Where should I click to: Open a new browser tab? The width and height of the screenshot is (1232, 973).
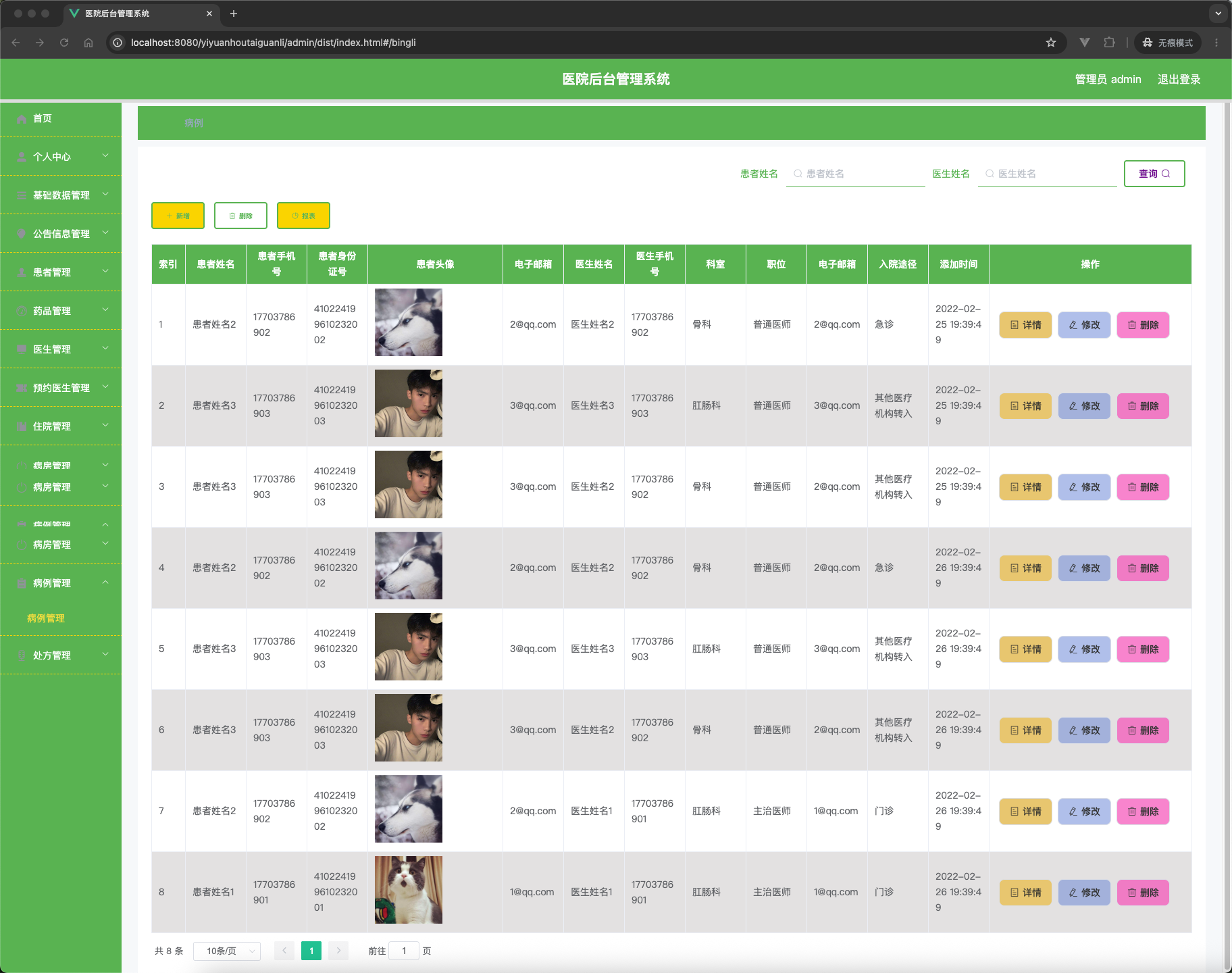[234, 14]
